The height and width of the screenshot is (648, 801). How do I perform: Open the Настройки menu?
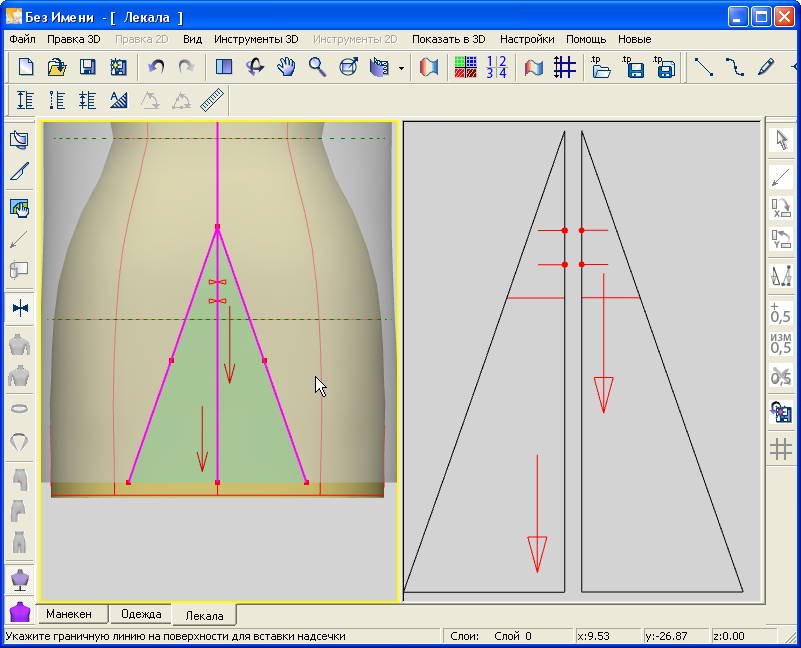pyautogui.click(x=527, y=39)
